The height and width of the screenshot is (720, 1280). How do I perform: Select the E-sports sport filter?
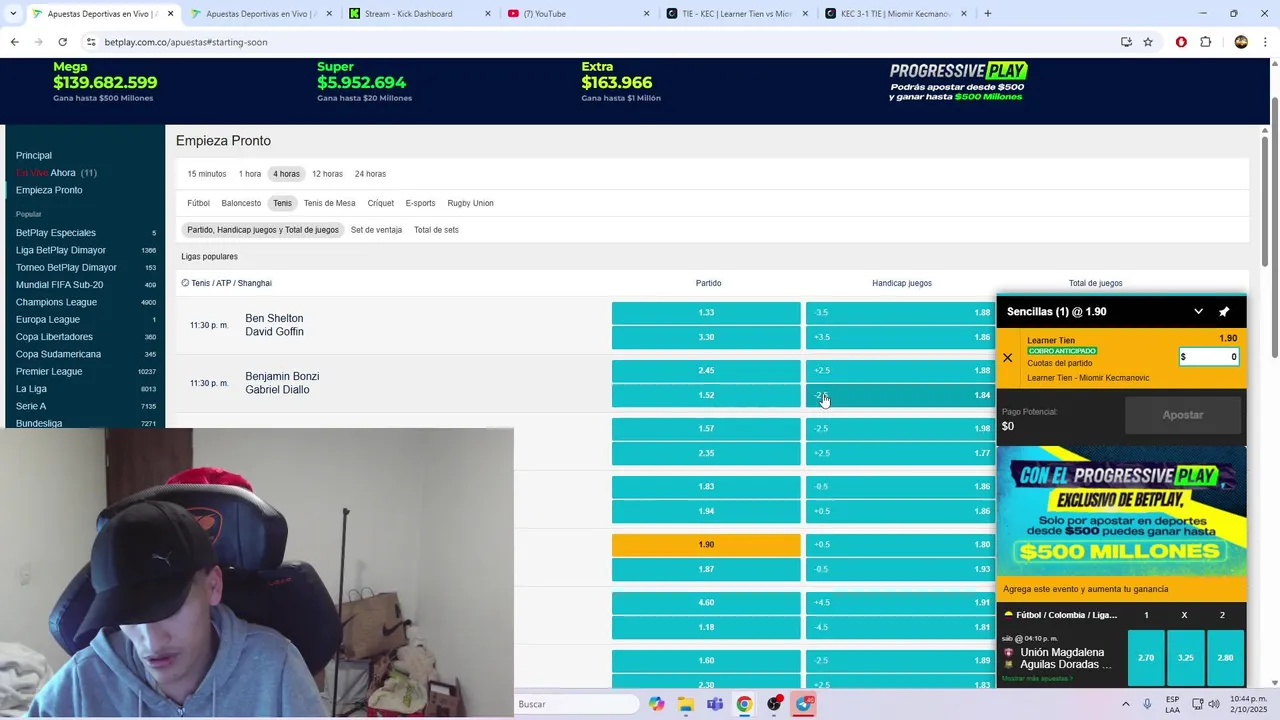click(420, 203)
